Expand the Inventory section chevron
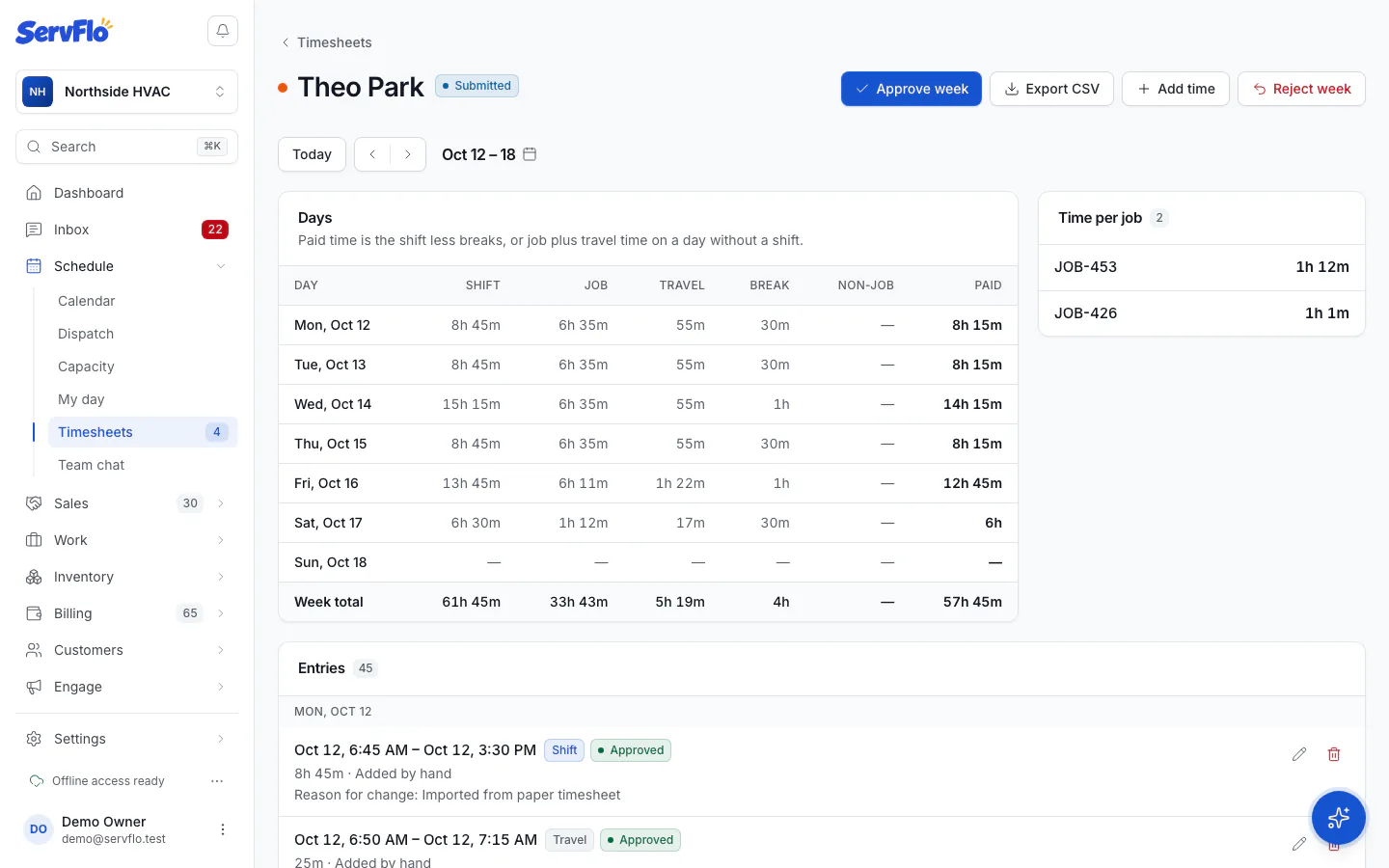 [221, 577]
